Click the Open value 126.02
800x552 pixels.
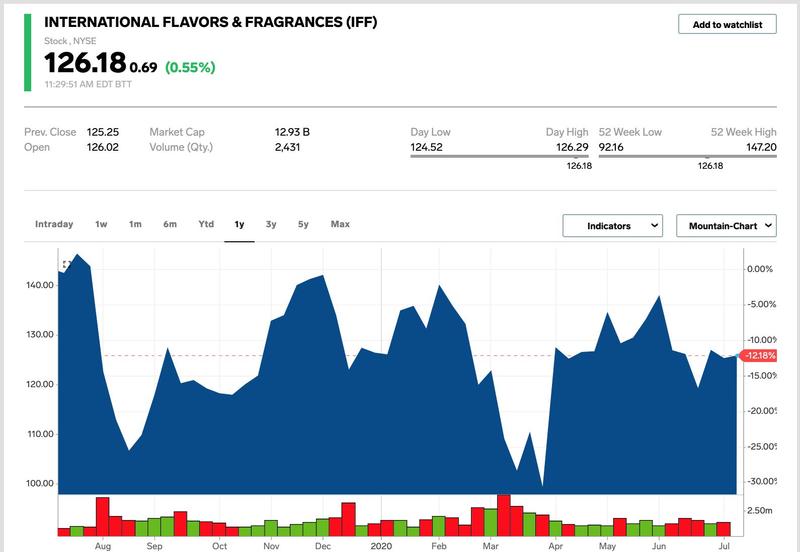point(103,147)
